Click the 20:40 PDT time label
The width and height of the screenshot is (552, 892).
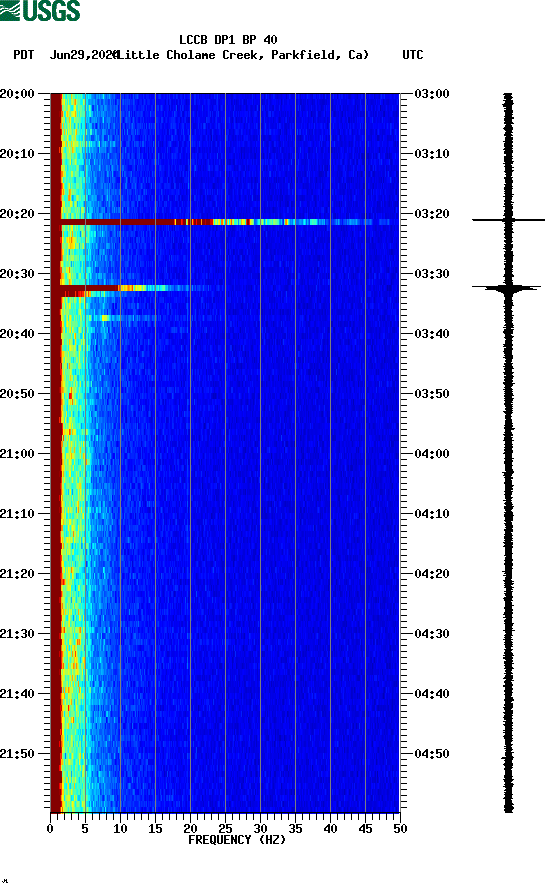(17, 334)
